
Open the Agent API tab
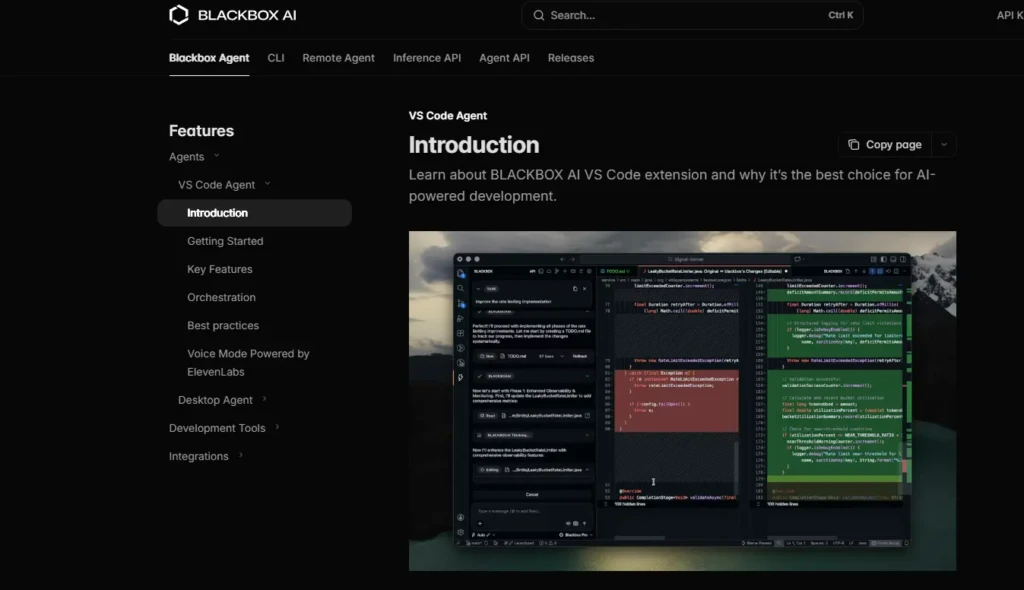click(504, 57)
